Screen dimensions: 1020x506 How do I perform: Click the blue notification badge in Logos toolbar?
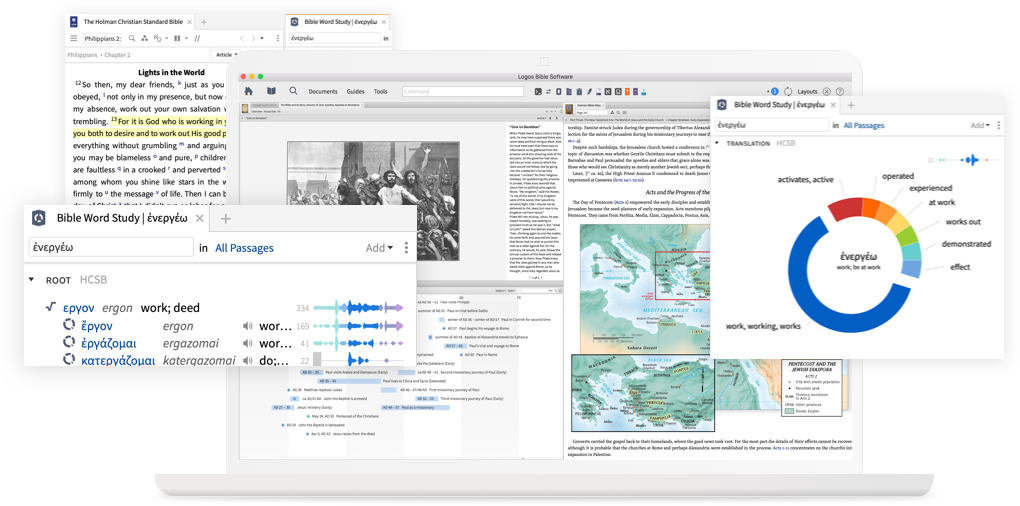click(775, 92)
